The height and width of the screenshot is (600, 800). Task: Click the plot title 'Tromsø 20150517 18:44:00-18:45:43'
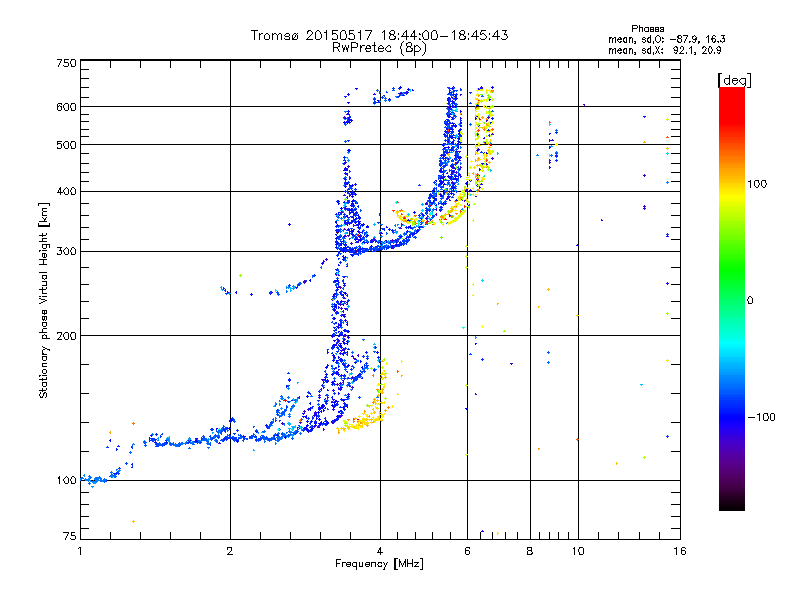(x=379, y=35)
